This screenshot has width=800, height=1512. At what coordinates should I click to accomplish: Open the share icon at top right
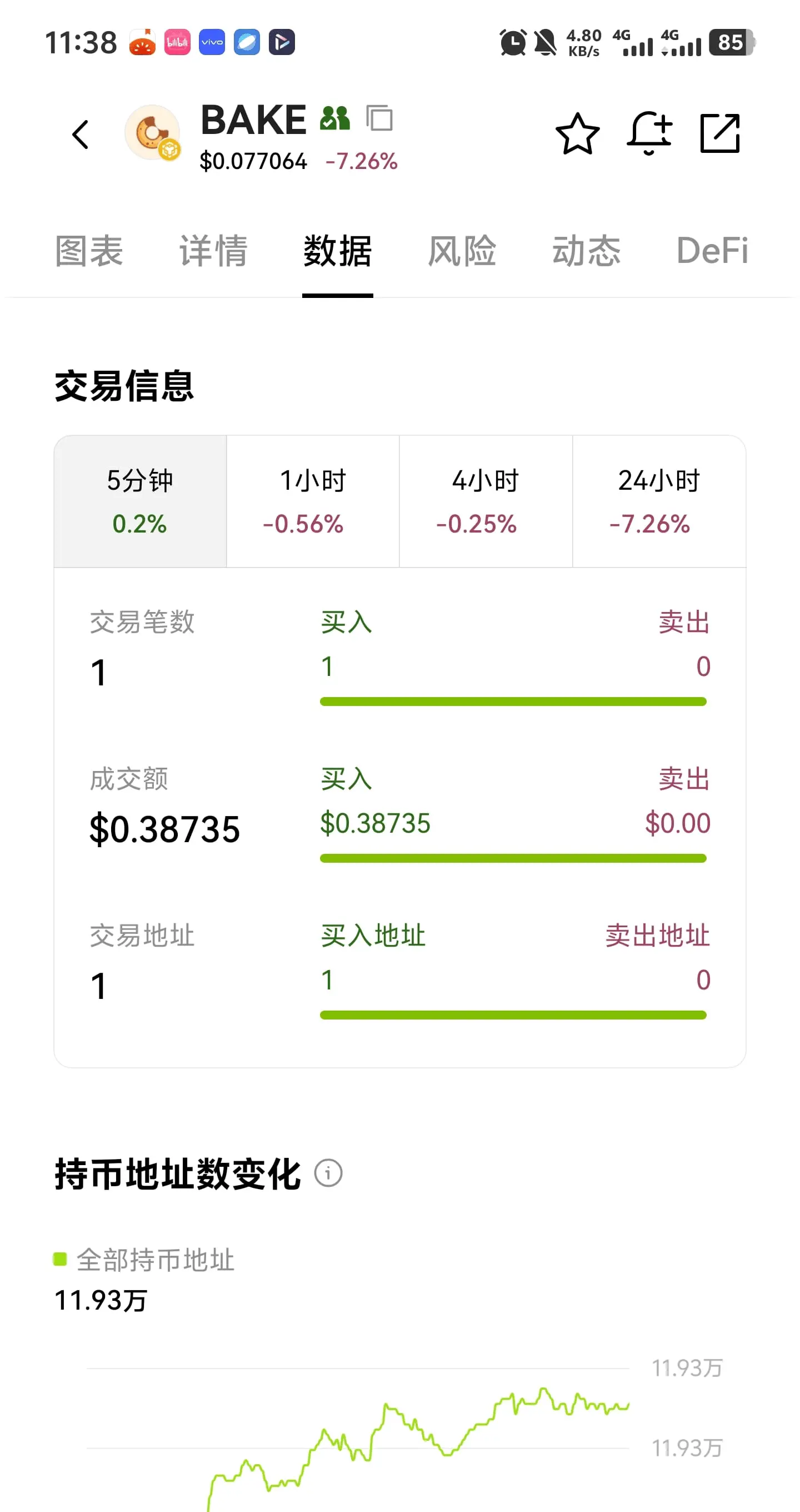(x=720, y=134)
